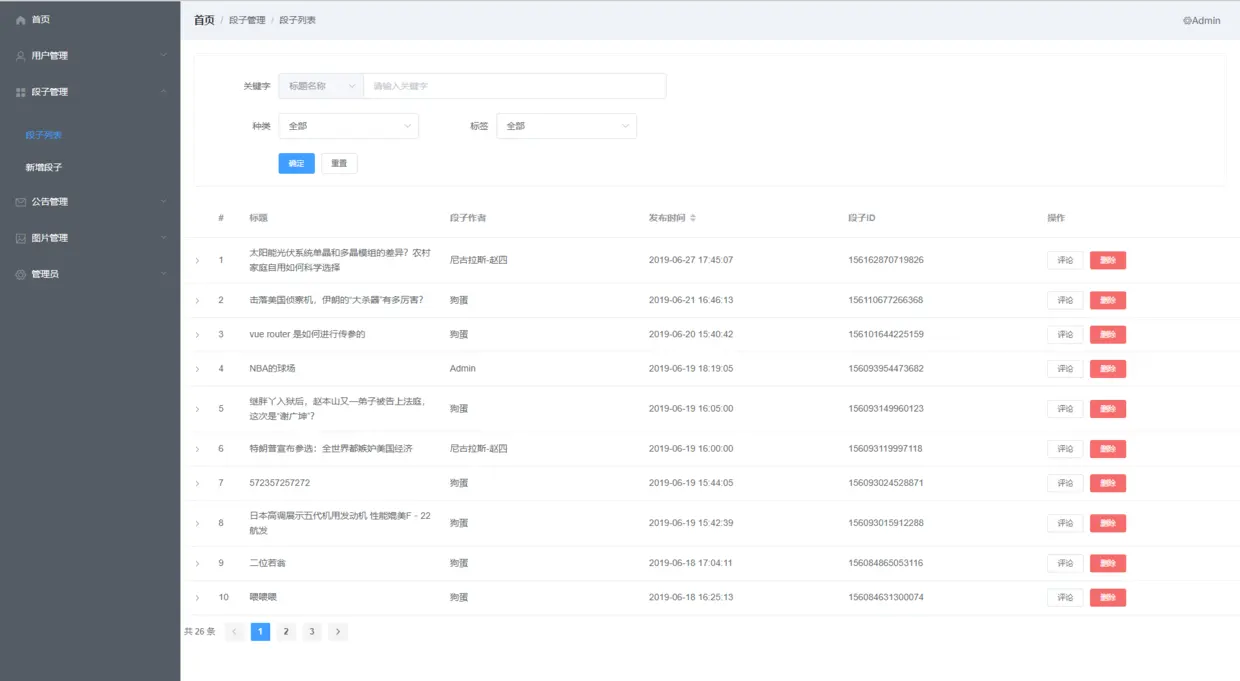Click the gear icon beside 管理员
The height and width of the screenshot is (681, 1240).
tap(21, 274)
